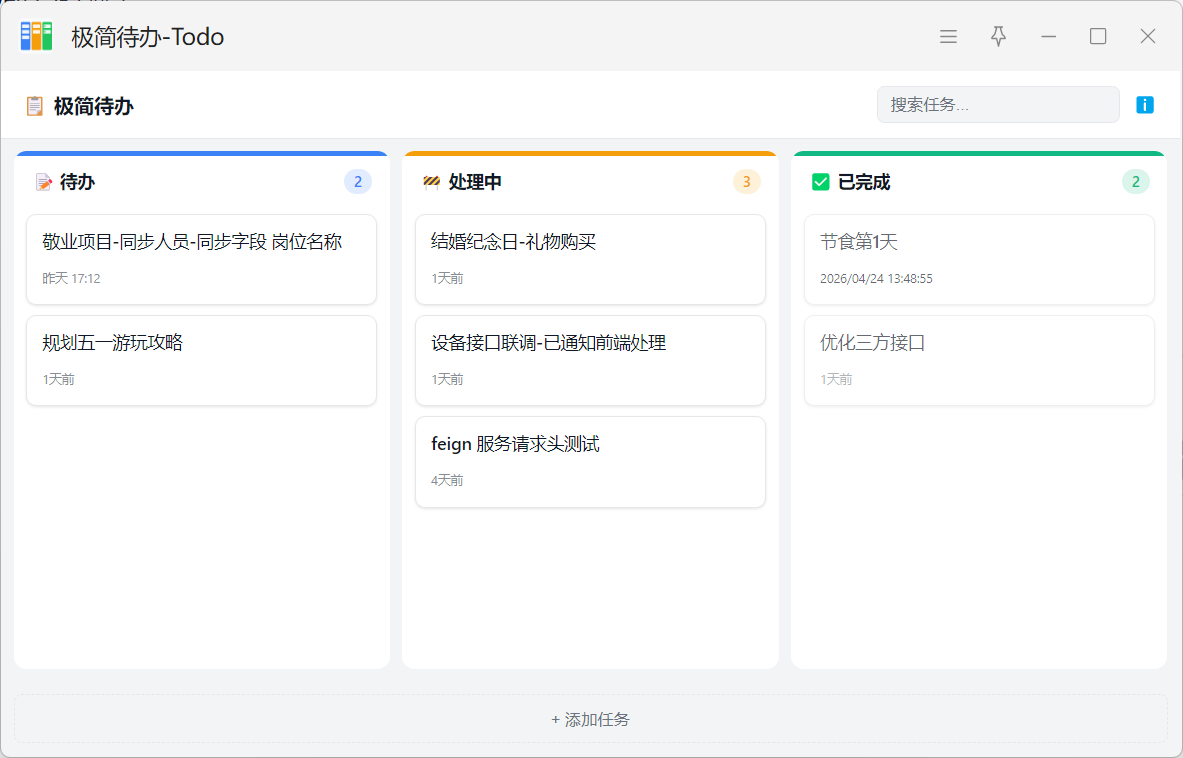The width and height of the screenshot is (1183, 758).
Task: Click the green 已完成 count badge
Action: [1135, 182]
